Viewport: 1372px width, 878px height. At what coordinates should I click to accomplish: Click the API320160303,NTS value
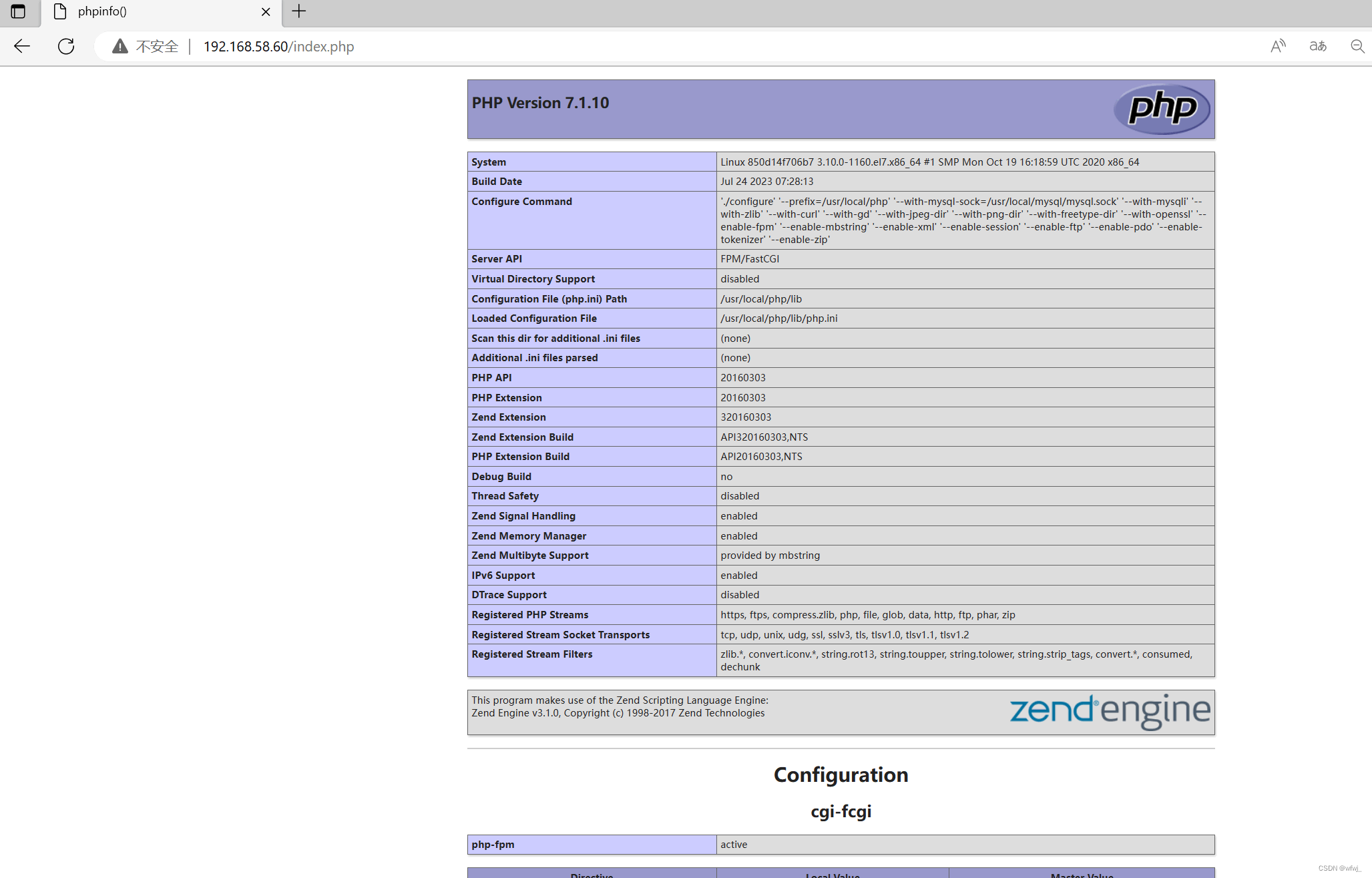(764, 437)
